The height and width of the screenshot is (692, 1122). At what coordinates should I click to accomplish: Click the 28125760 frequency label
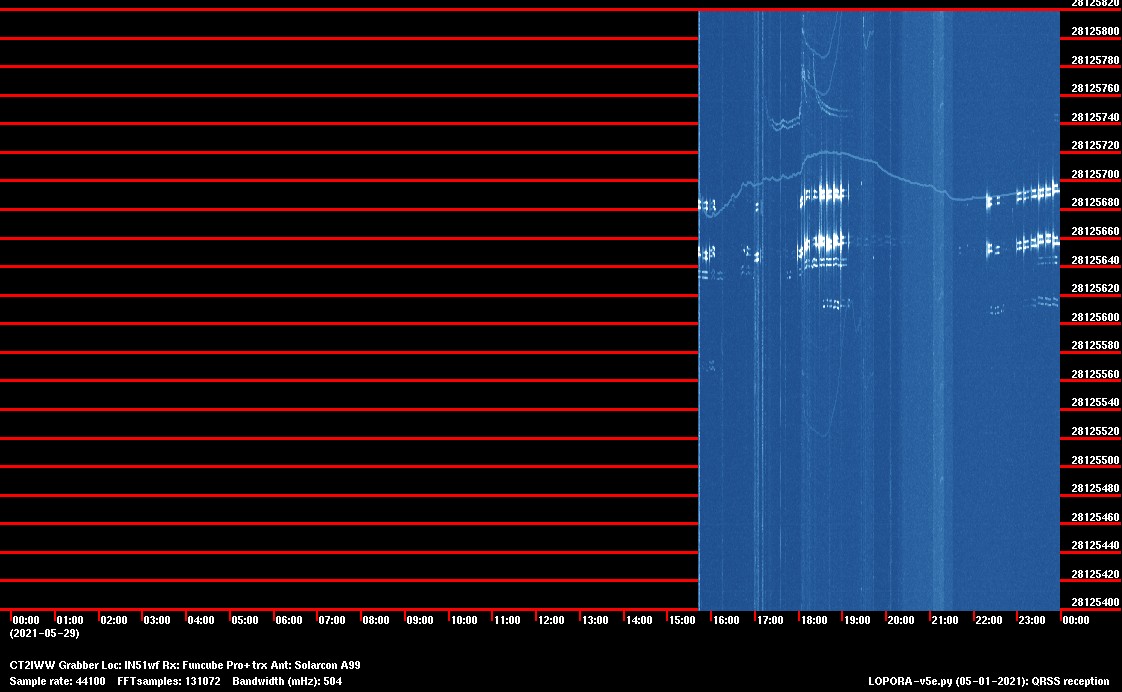coord(1095,89)
